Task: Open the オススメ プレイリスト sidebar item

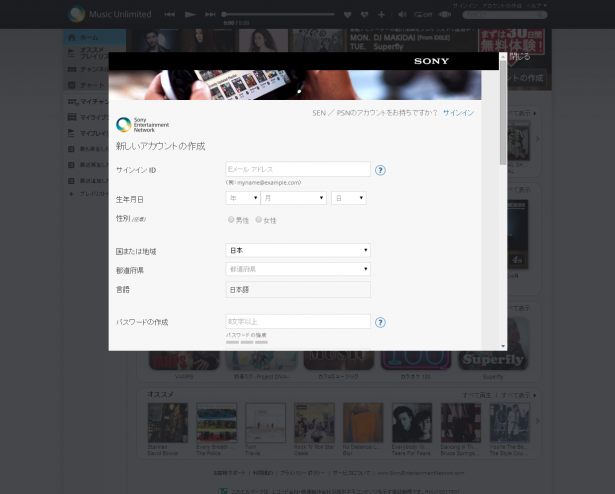Action: (x=88, y=53)
